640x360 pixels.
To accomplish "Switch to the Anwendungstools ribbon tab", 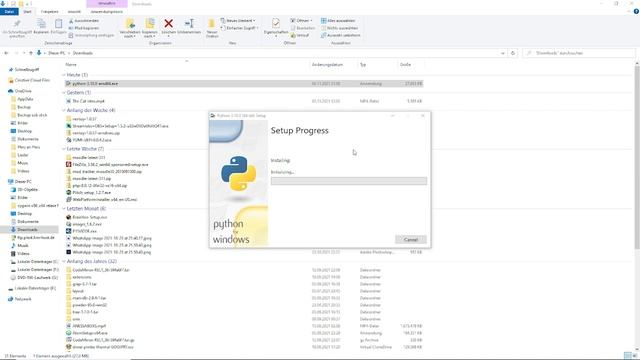I will pyautogui.click(x=107, y=11).
